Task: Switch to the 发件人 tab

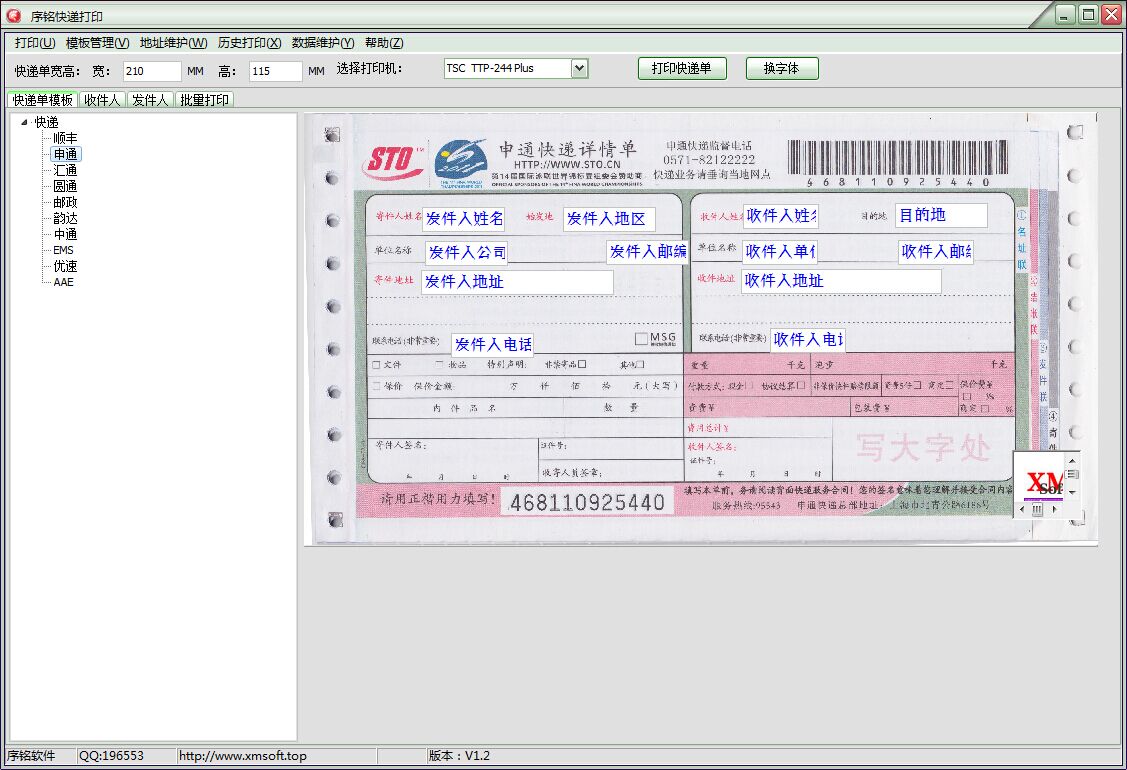Action: coord(150,100)
